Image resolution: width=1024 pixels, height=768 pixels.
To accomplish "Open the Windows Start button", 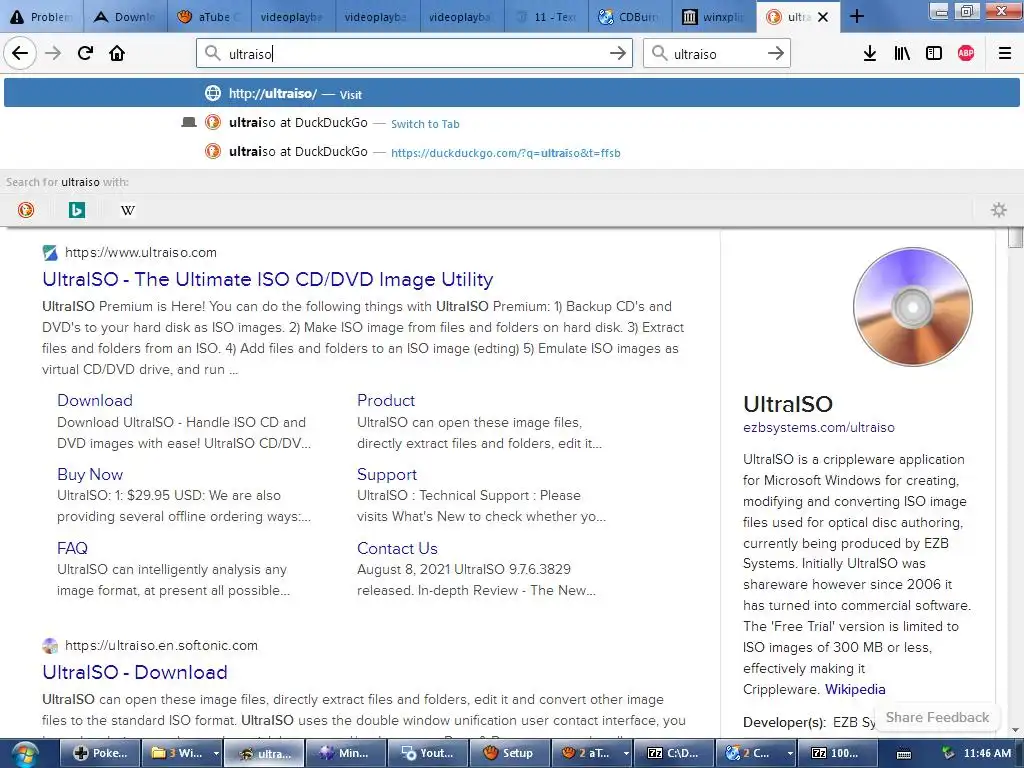I will (x=24, y=754).
